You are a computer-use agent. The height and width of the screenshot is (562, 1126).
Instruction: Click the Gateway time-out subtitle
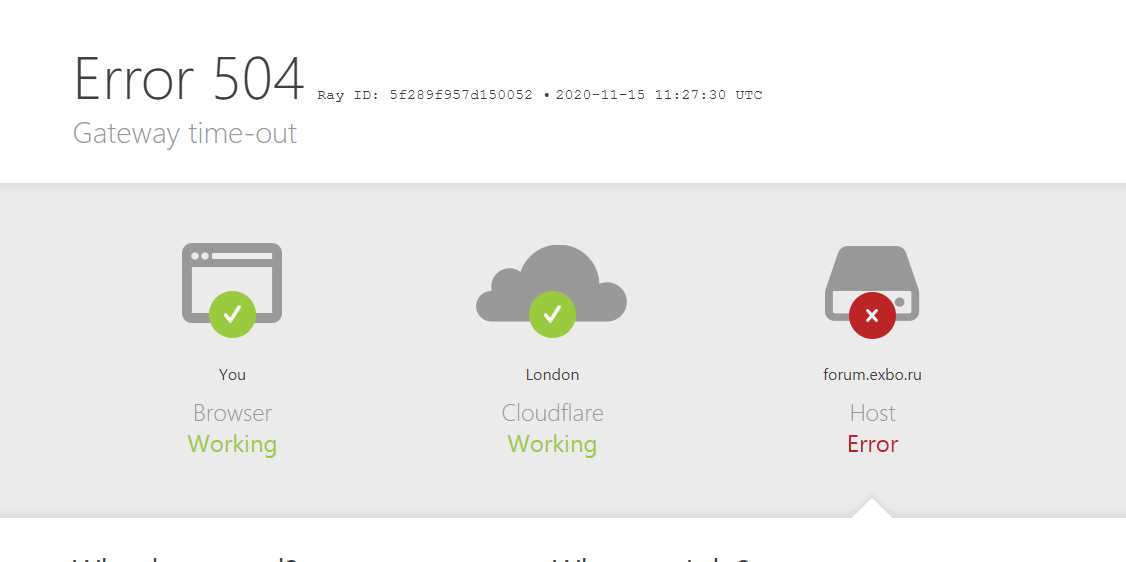click(185, 134)
